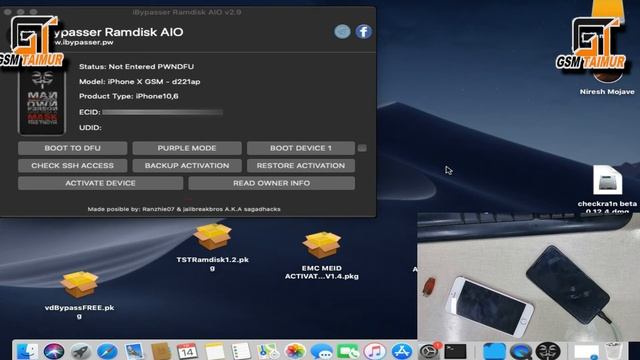Click BACKUP ACTIVATION
Viewport: 640px width, 360px height.
coord(187,166)
